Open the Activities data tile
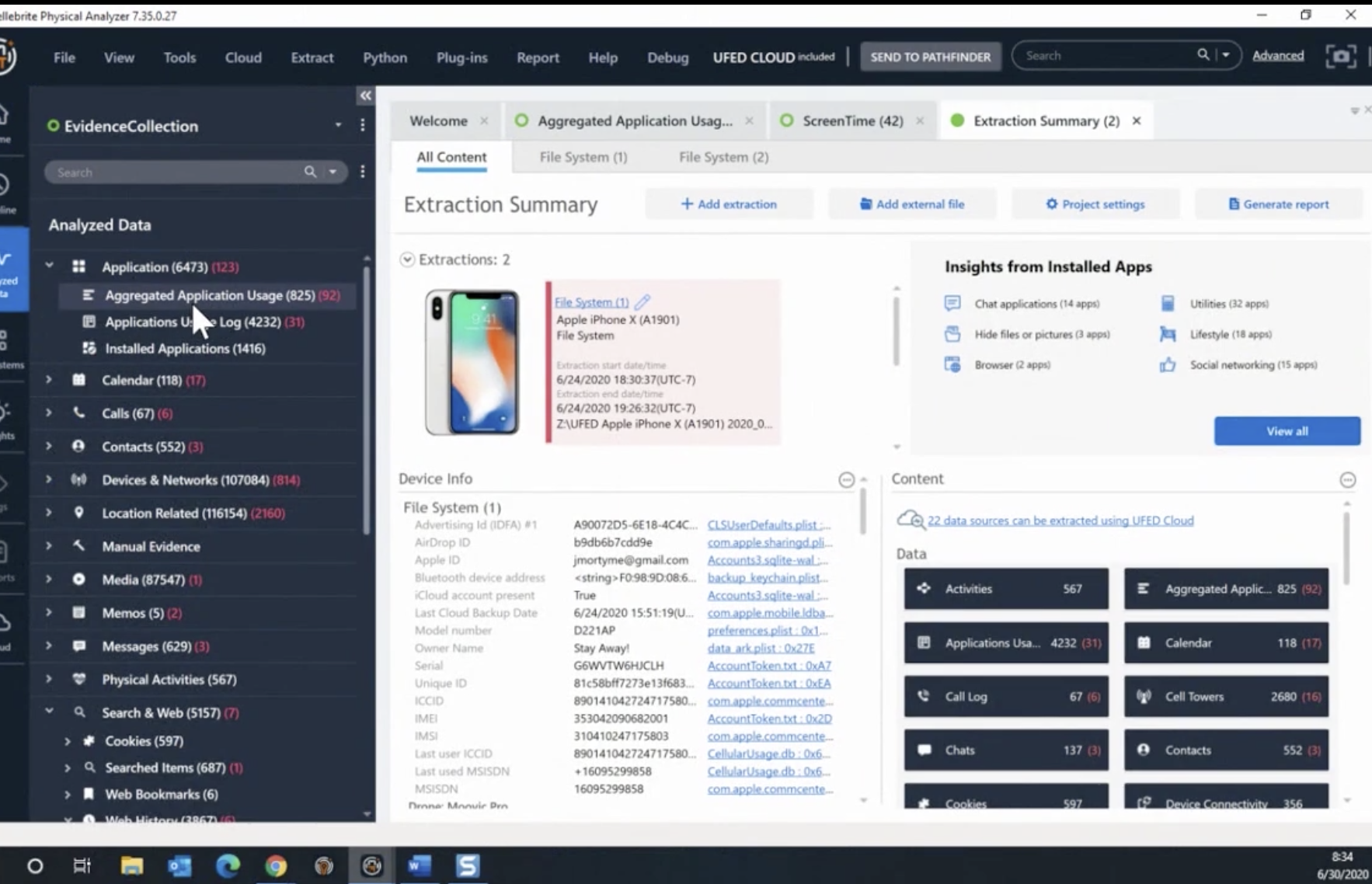The width and height of the screenshot is (1372, 884). pyautogui.click(x=1006, y=589)
